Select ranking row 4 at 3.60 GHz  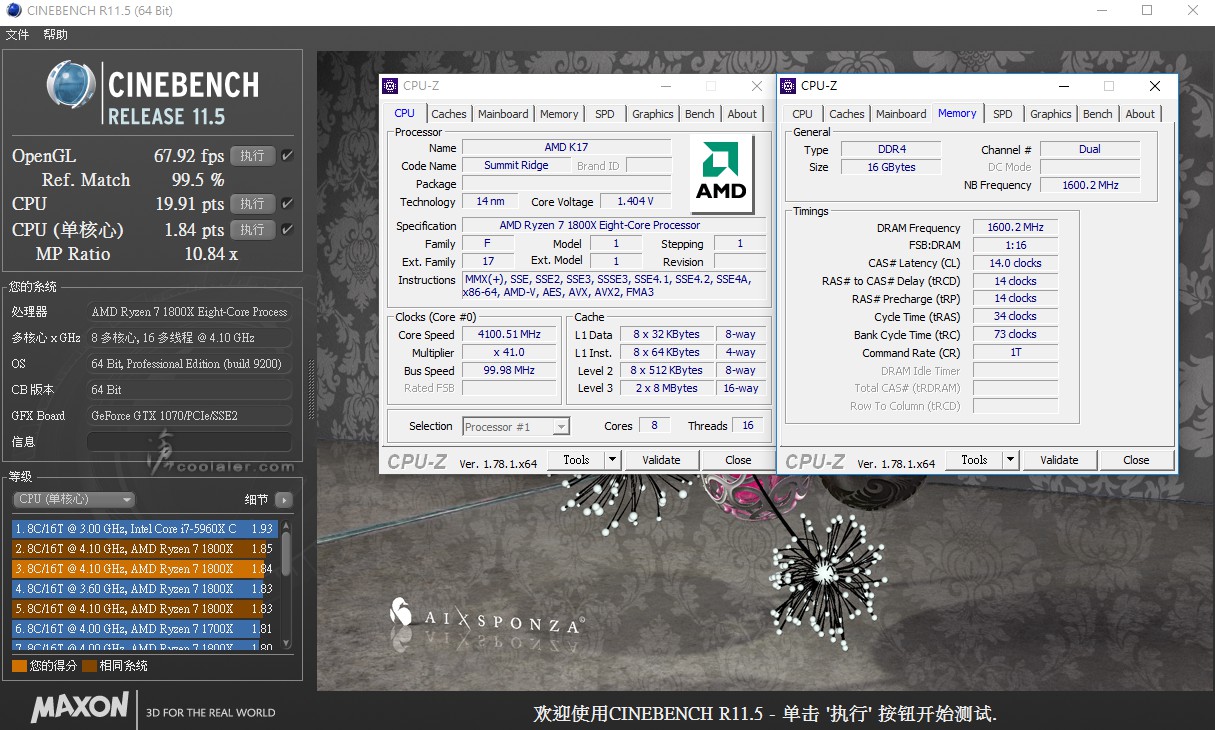(x=145, y=589)
